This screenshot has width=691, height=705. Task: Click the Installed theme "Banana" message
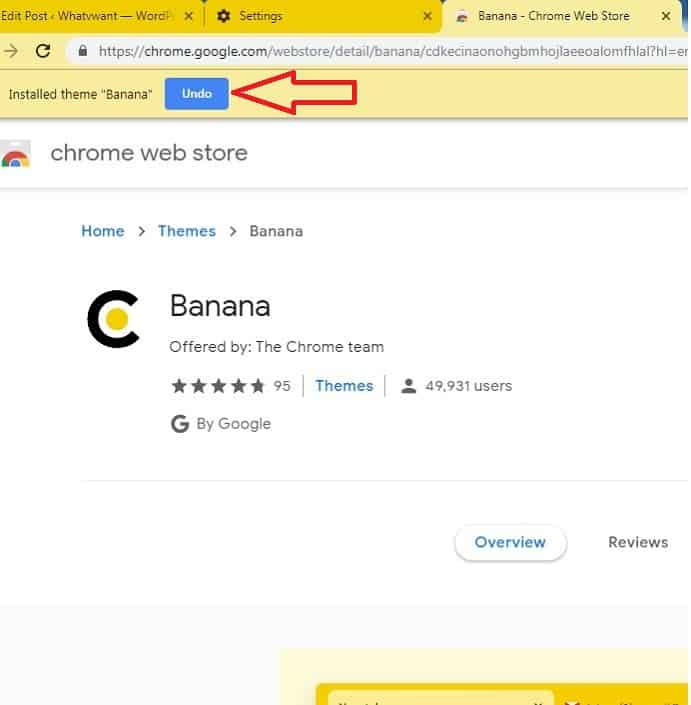80,94
